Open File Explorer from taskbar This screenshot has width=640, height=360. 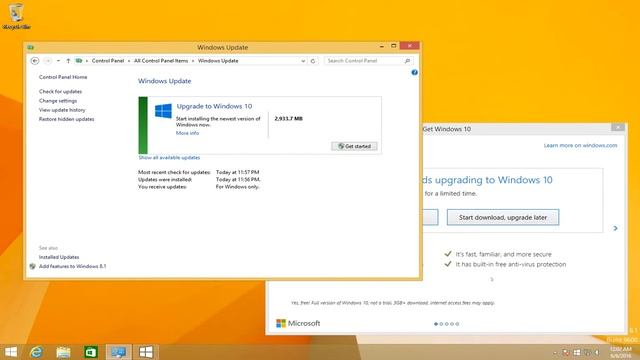pos(63,352)
